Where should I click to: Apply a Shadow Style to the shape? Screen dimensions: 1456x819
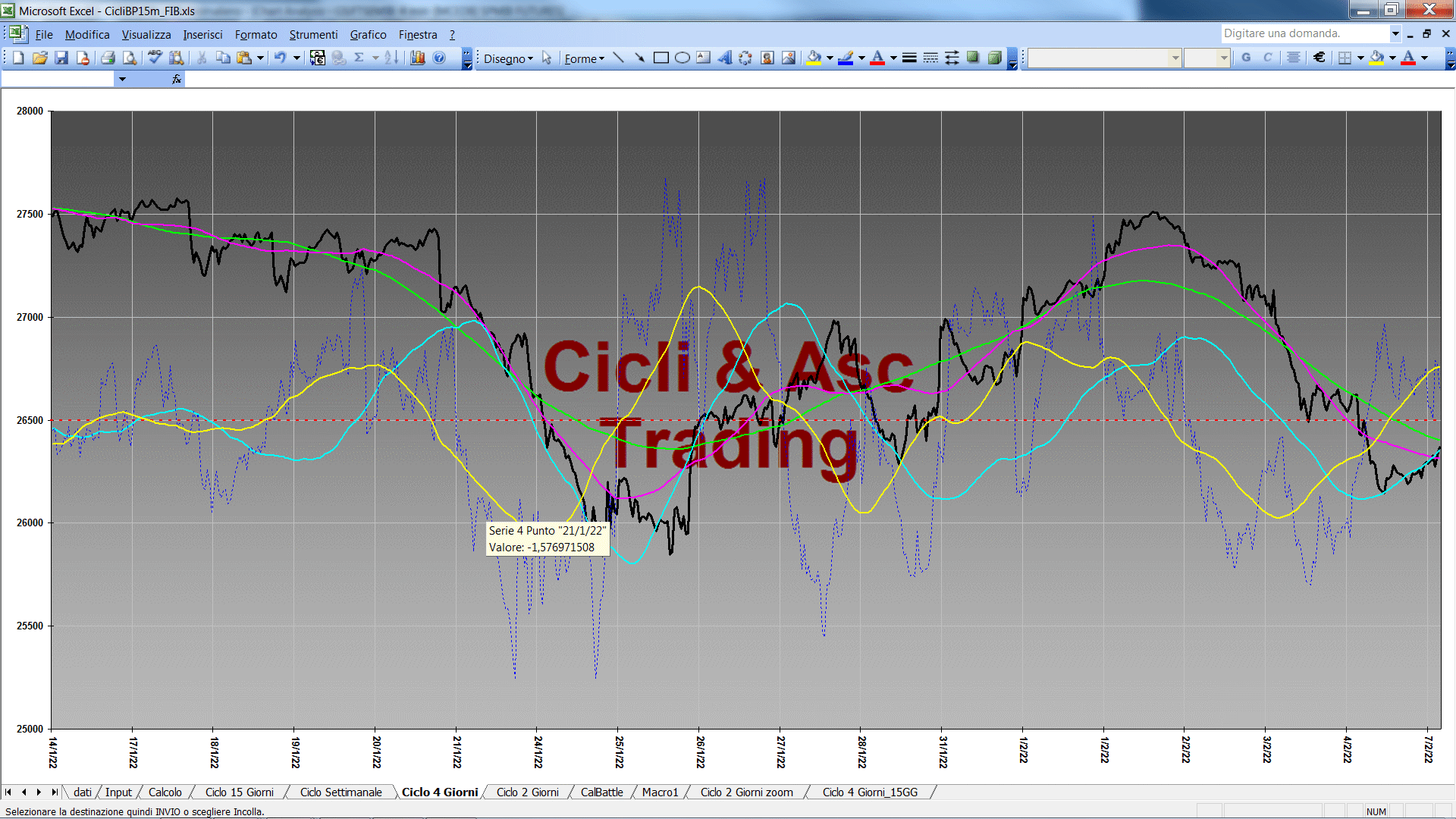973,58
